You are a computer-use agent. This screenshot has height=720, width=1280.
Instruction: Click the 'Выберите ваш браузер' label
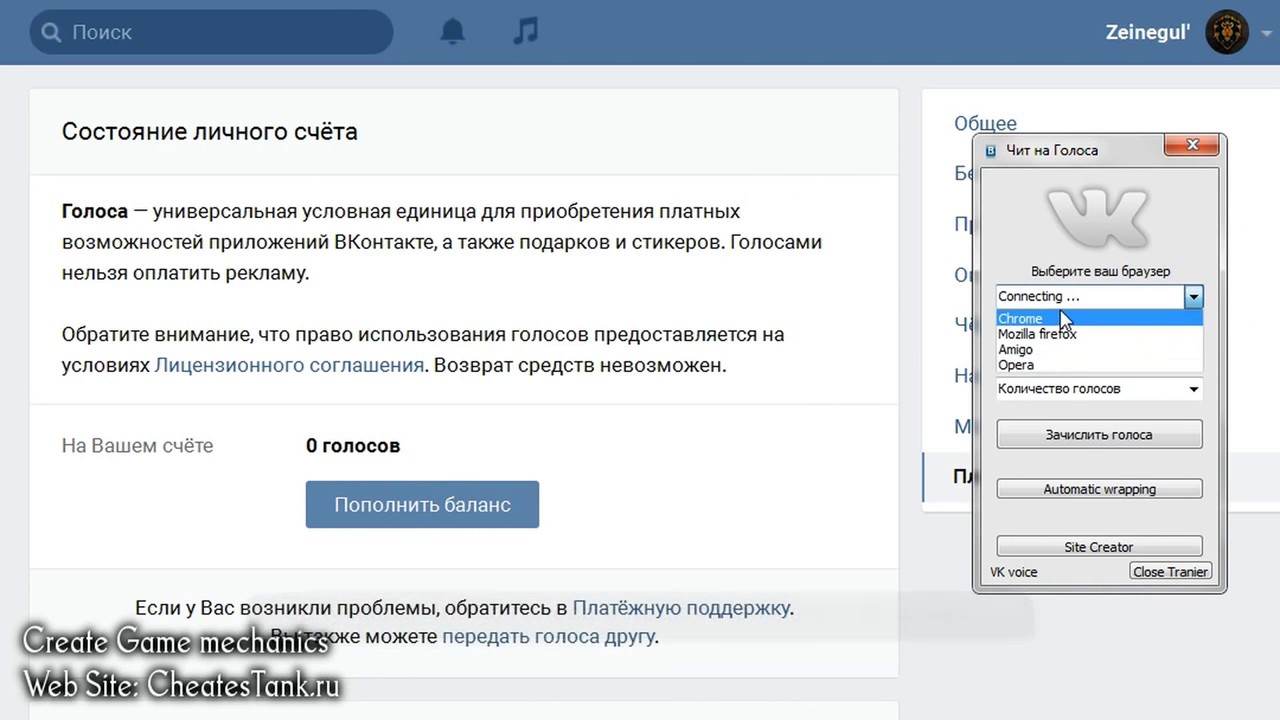(1100, 271)
